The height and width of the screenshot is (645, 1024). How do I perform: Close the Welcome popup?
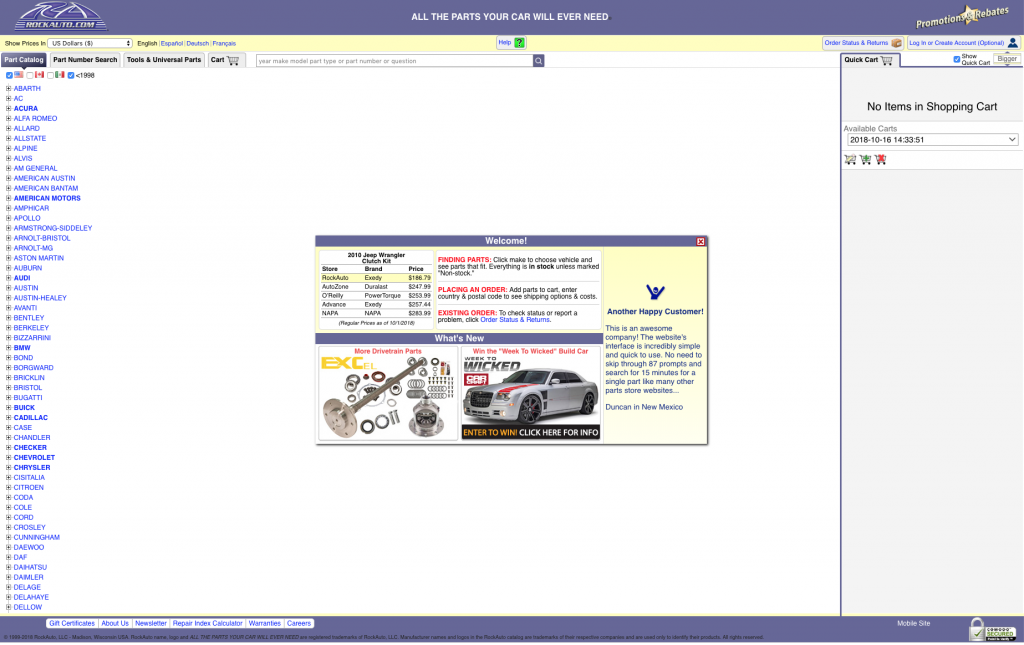[x=700, y=241]
